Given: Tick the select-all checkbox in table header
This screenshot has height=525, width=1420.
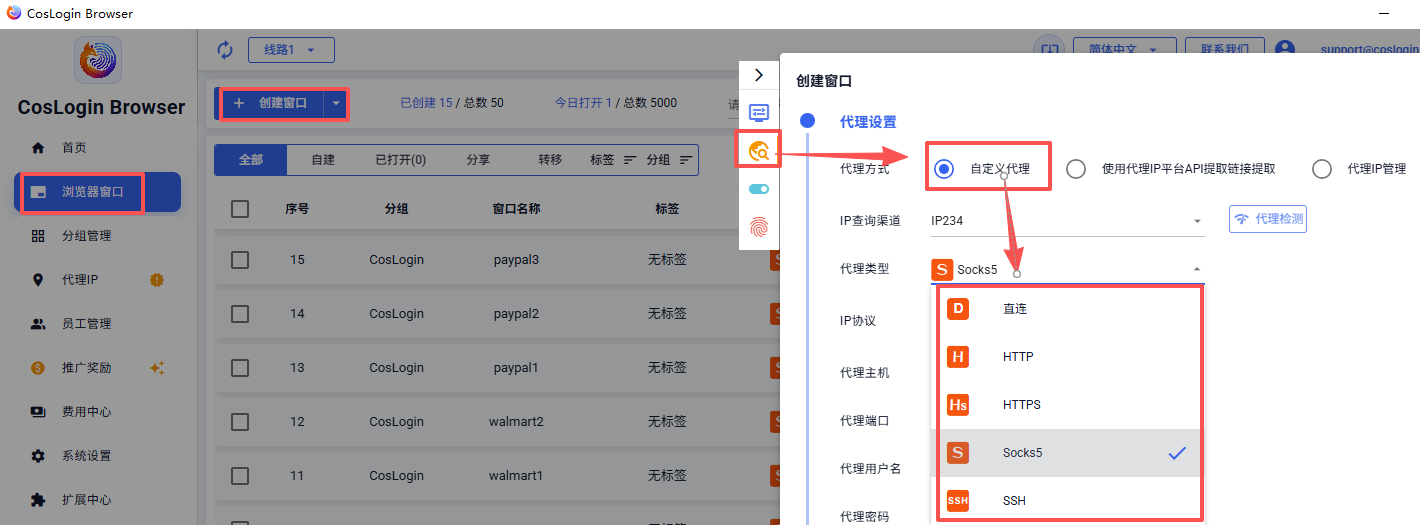Looking at the screenshot, I should (240, 209).
